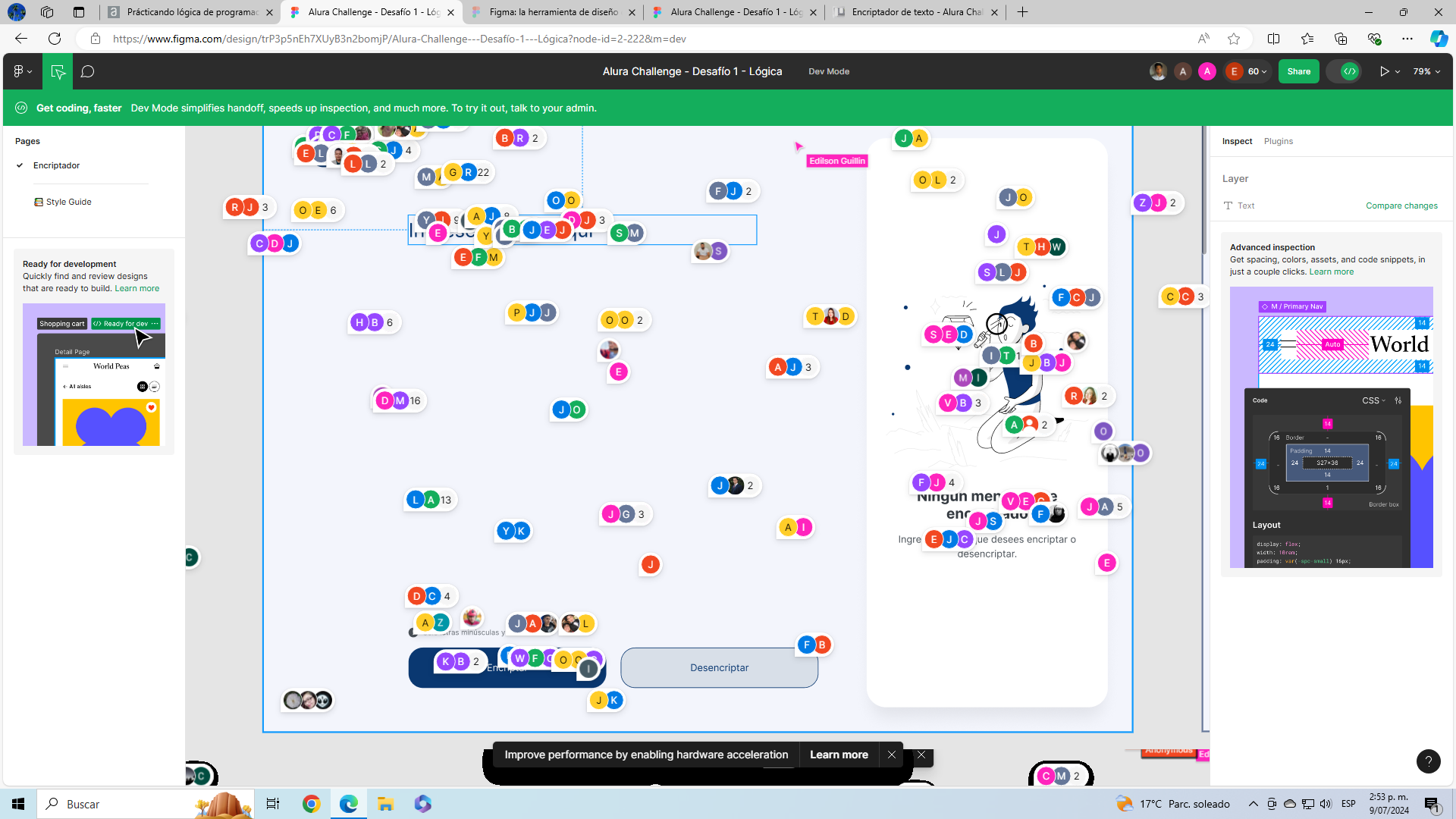Switch to Figma: la herramienta de diseño tab
This screenshot has width=1456, height=819.
(553, 12)
